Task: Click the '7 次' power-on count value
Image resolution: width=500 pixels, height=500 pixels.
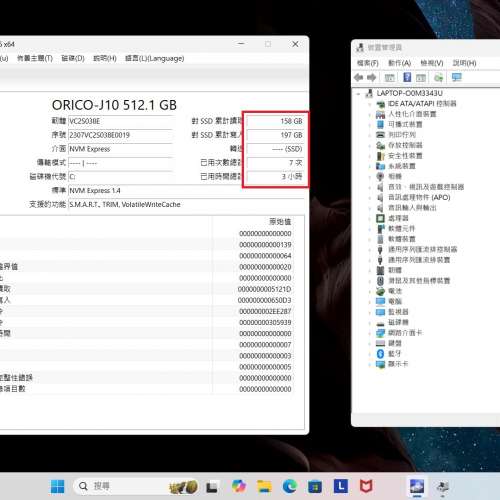Action: (x=295, y=163)
